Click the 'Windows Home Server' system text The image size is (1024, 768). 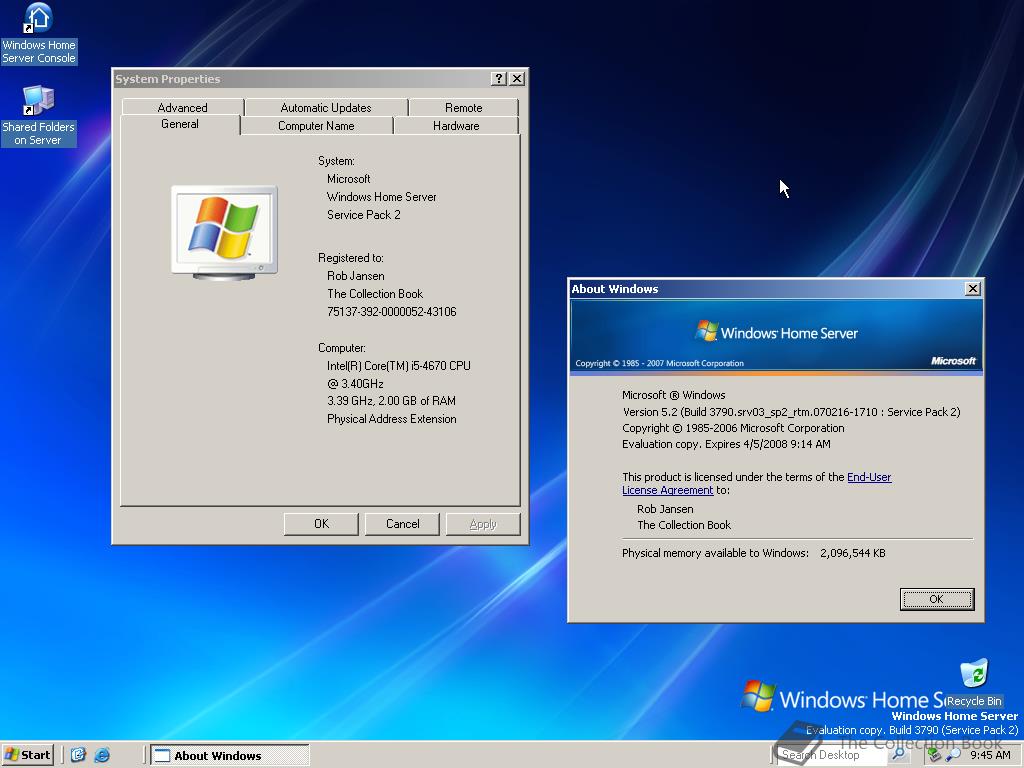381,197
